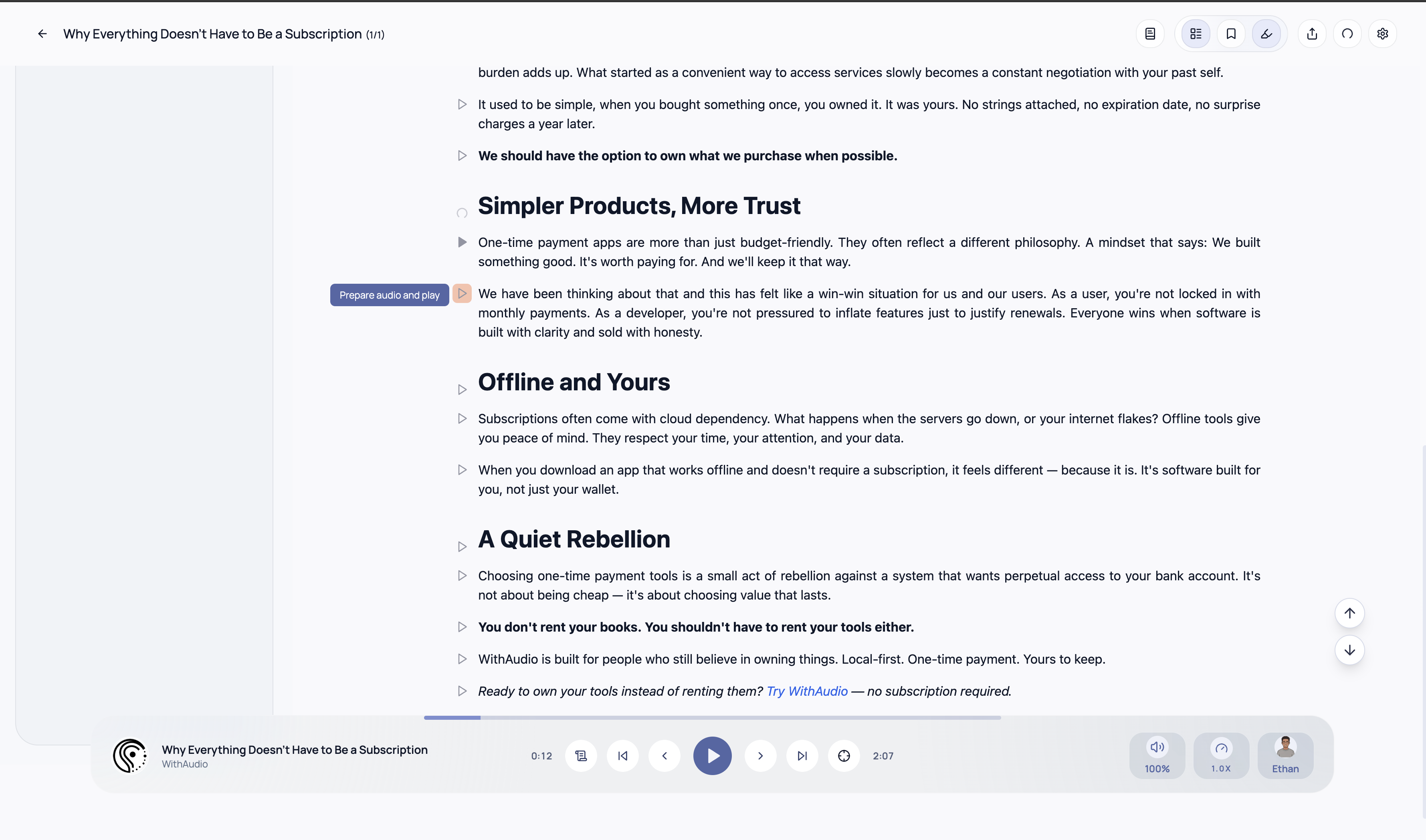Open the settings gear icon
Screen dimensions: 1426x840
(1382, 34)
